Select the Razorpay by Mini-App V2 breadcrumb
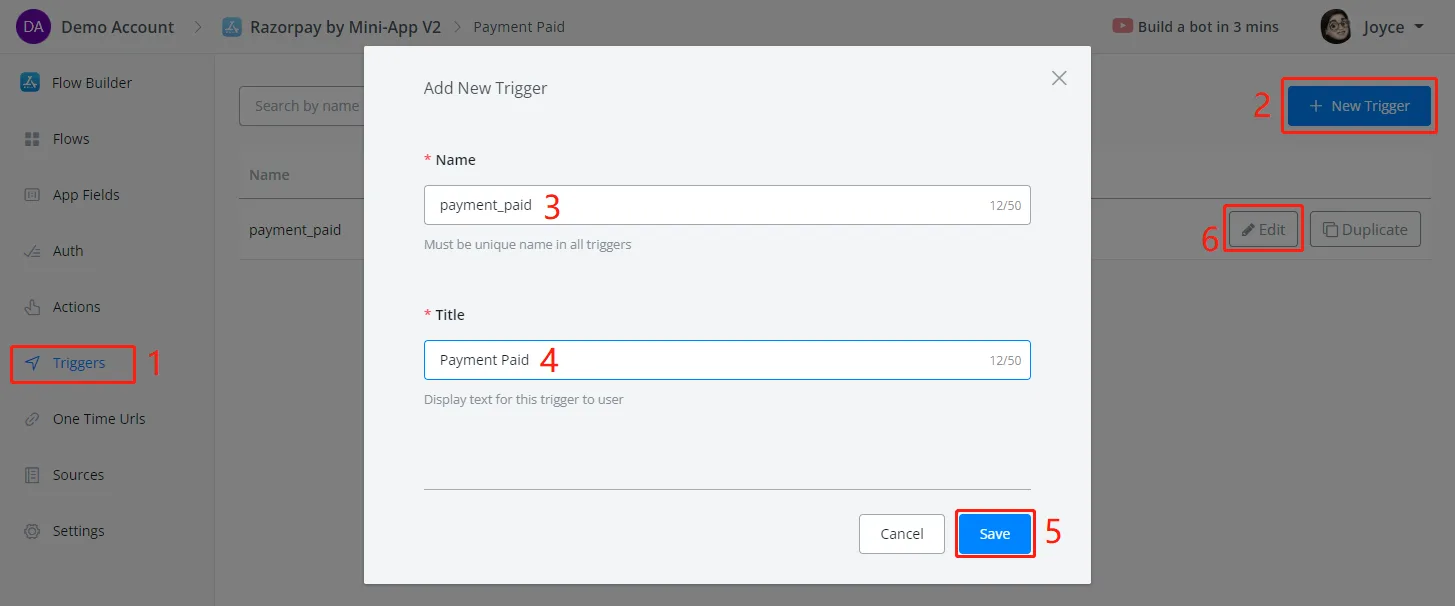The width and height of the screenshot is (1455, 606). coord(332,27)
